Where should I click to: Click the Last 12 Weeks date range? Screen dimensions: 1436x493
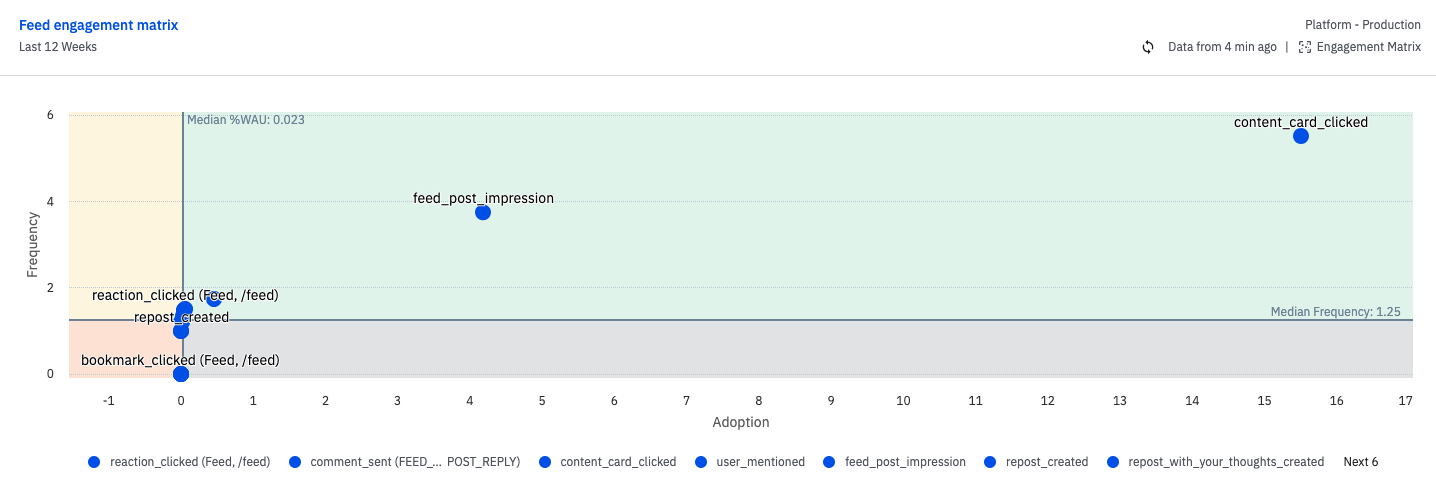58,47
